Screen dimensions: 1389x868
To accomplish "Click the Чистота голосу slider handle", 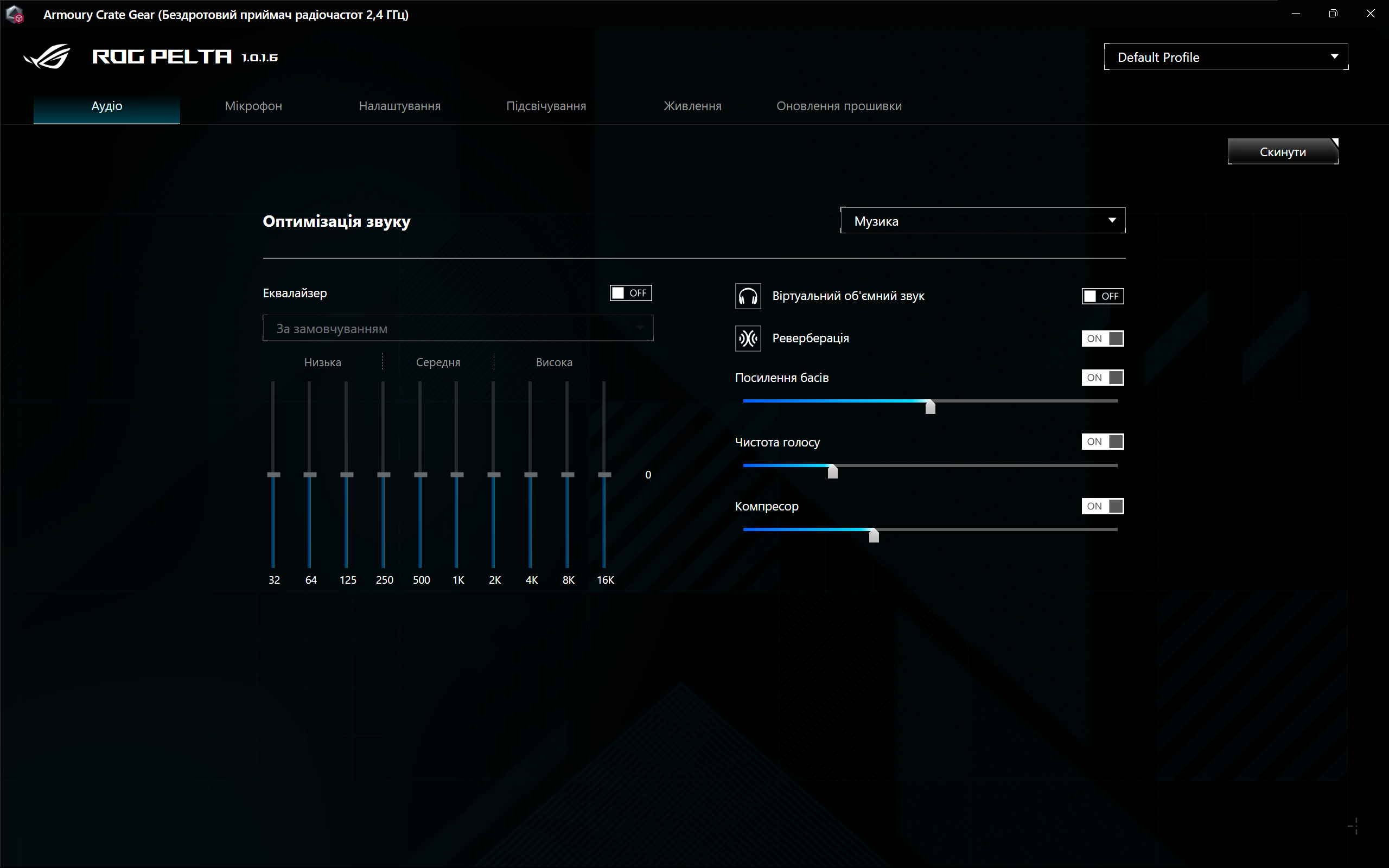I will click(x=833, y=471).
